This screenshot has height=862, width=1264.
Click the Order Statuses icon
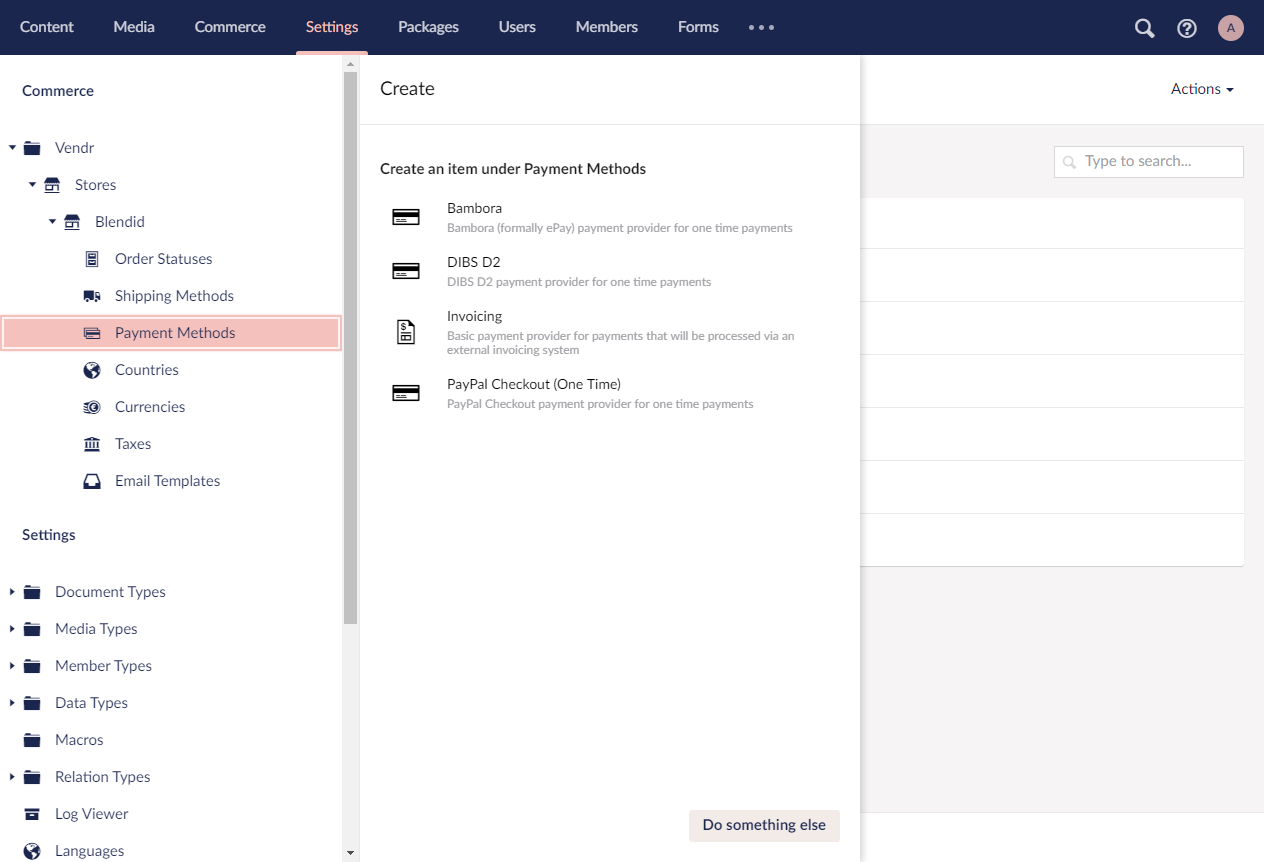92,259
